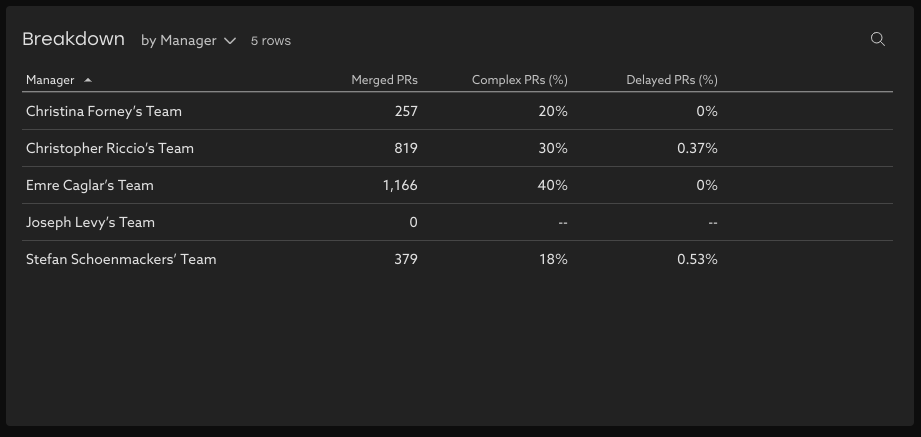Select the 0.53% delayed PRs value

coord(697,259)
